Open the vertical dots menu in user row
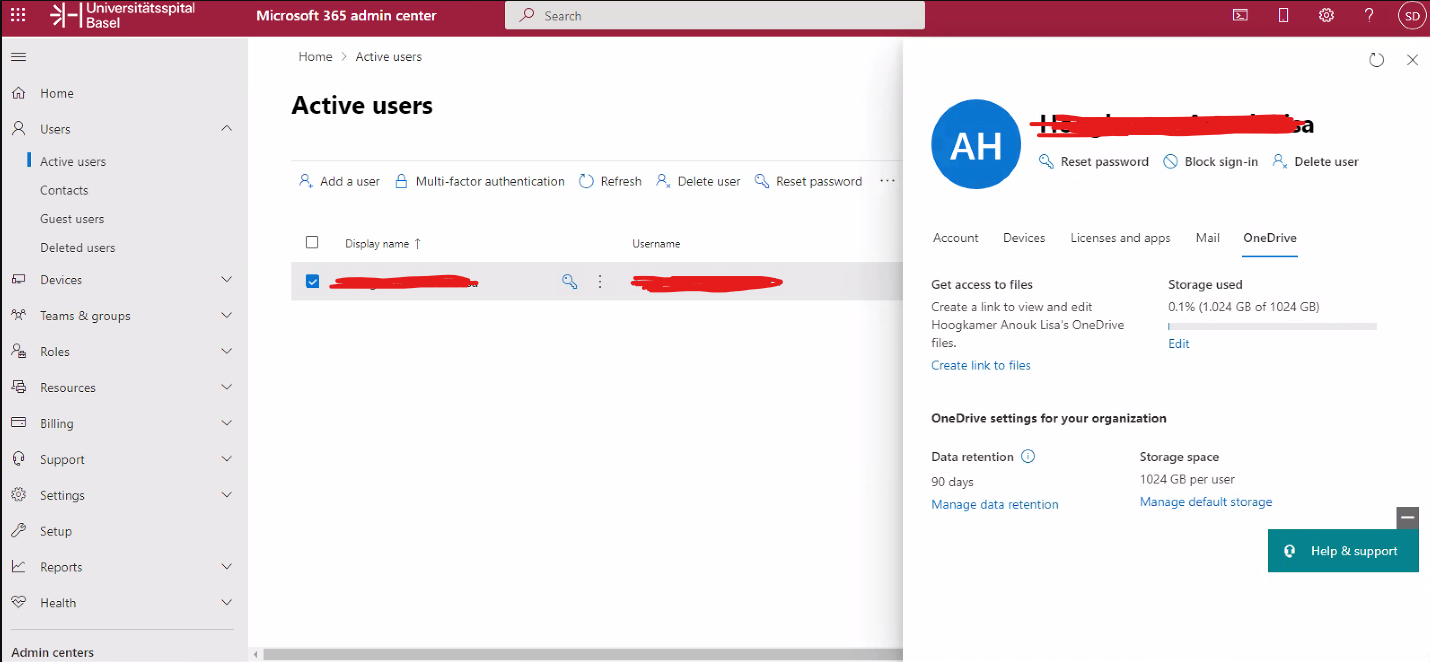Viewport: 1430px width, 662px height. tap(600, 282)
